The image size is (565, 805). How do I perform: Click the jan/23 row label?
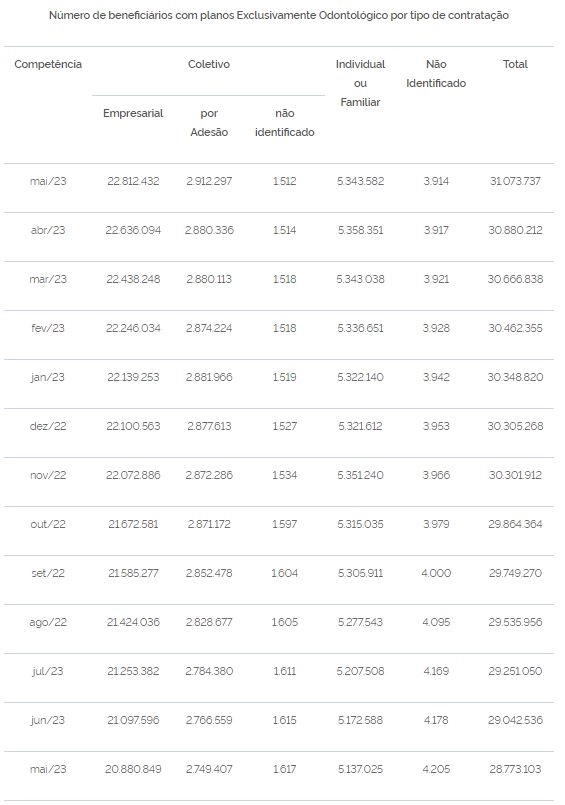48,377
